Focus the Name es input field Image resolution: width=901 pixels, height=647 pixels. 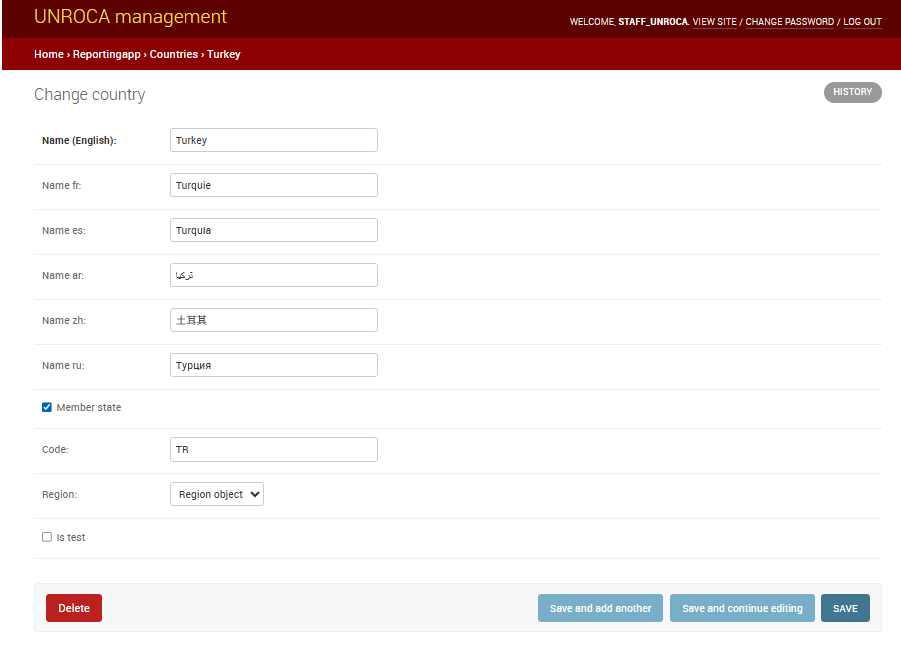pyautogui.click(x=274, y=230)
